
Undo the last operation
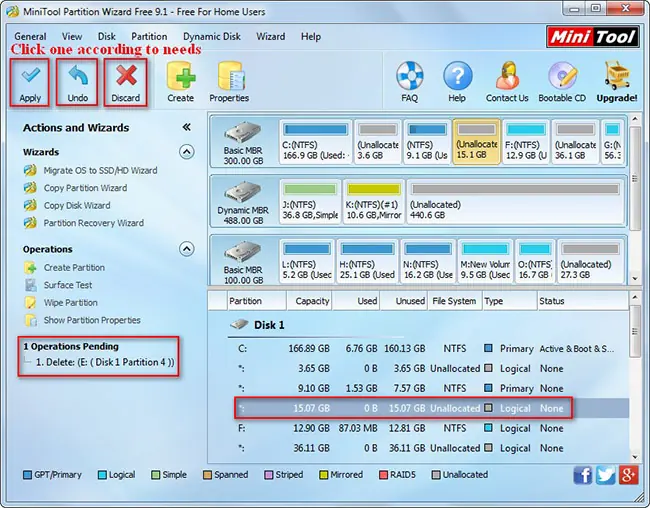[x=78, y=83]
